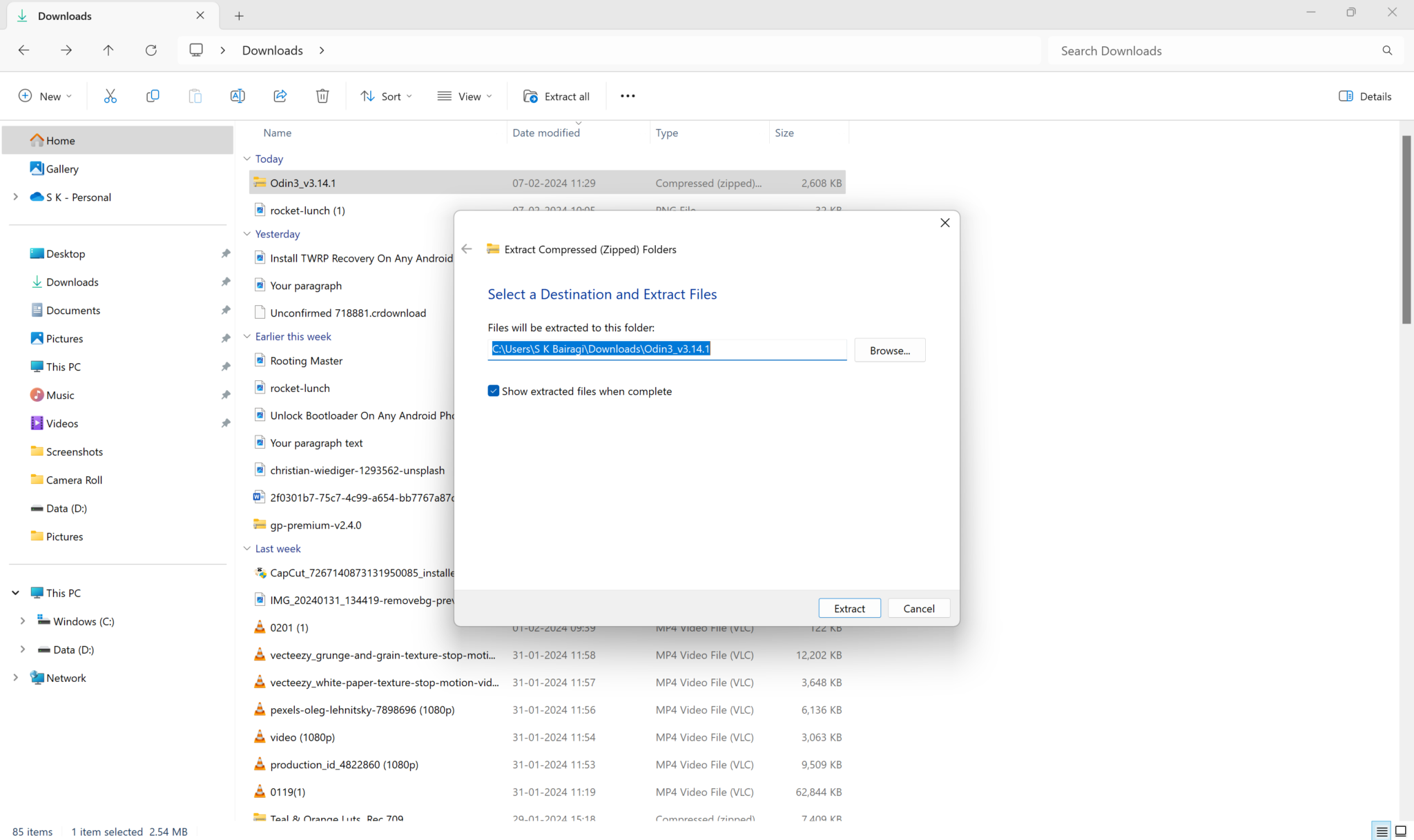Click the Cut scissors icon in toolbar
Image resolution: width=1414 pixels, height=840 pixels.
[x=110, y=96]
